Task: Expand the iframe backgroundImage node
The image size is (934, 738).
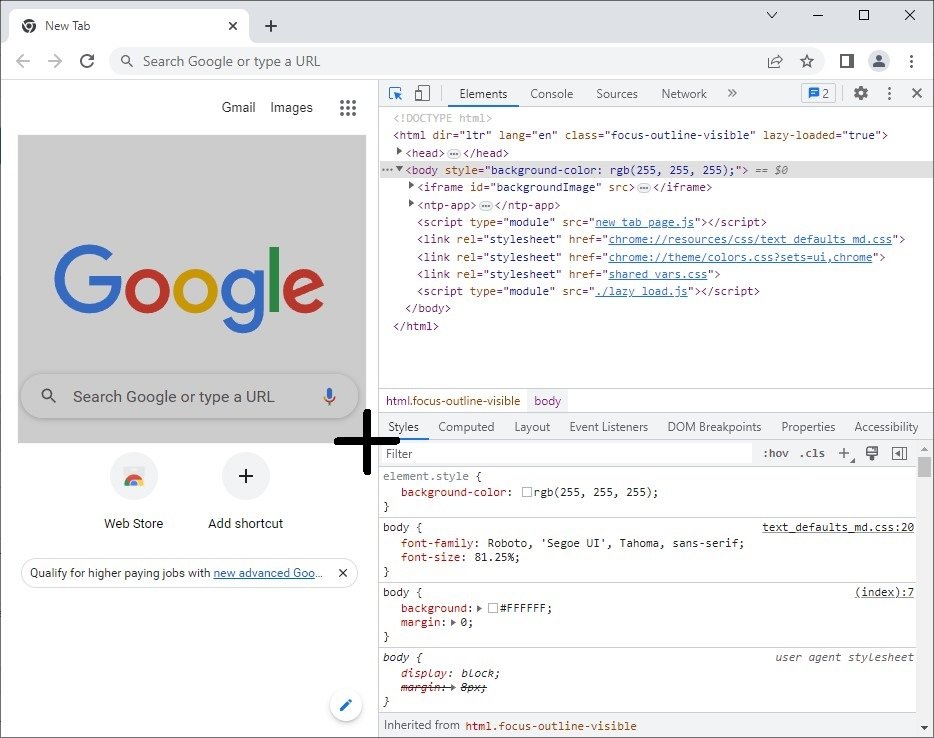Action: coord(411,186)
